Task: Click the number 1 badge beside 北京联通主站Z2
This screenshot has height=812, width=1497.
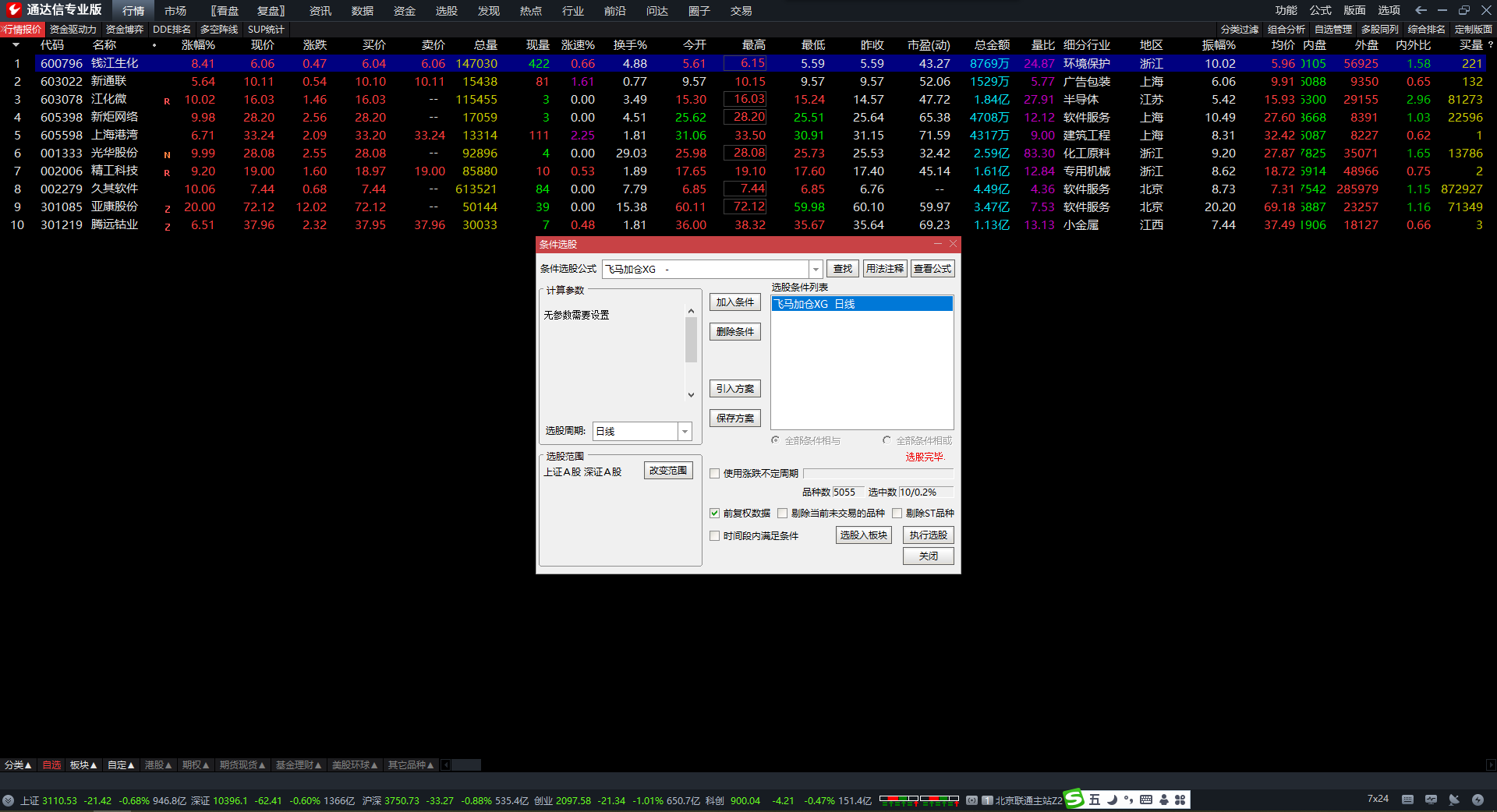Action: point(987,800)
